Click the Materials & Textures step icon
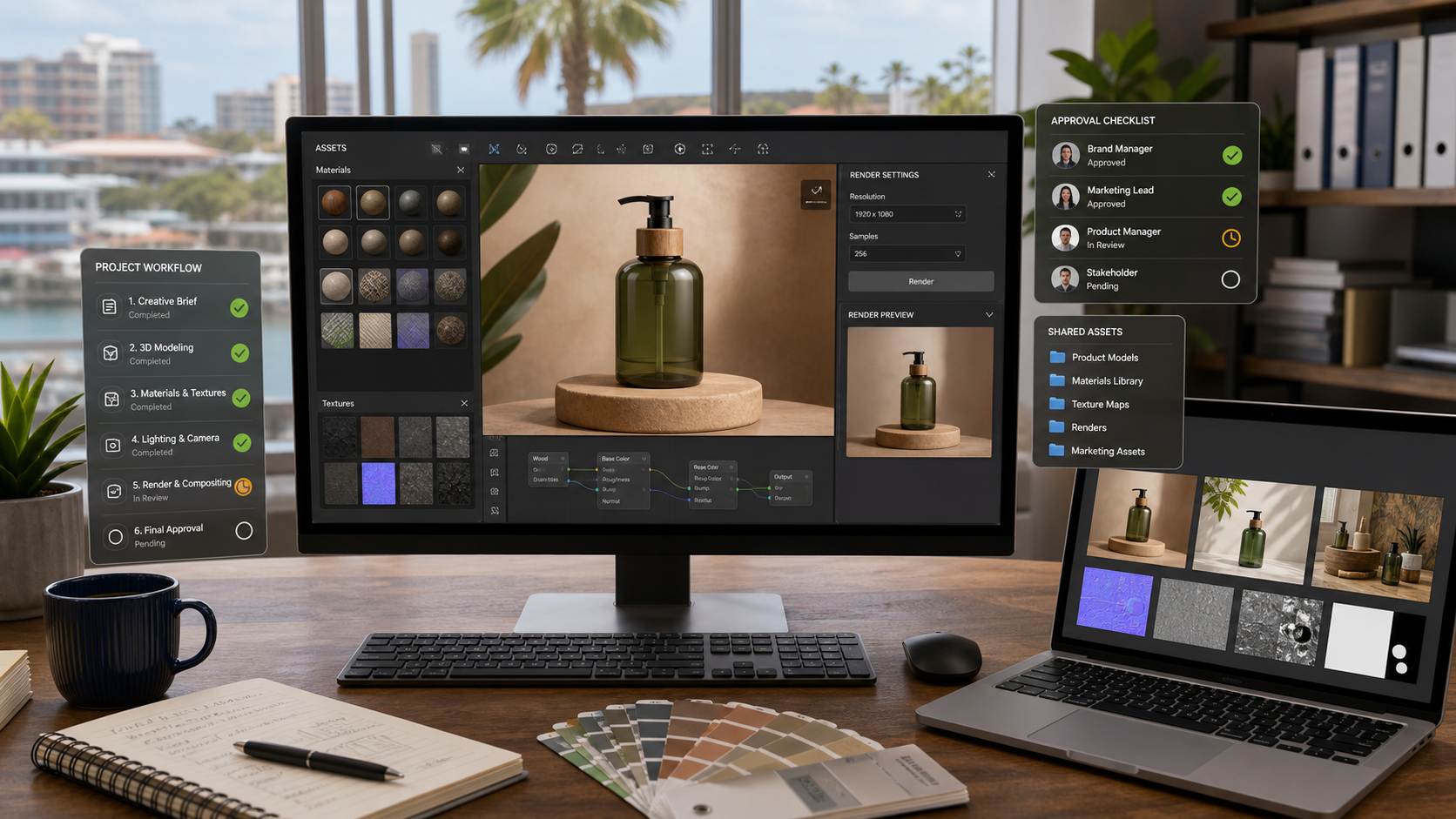This screenshot has height=819, width=1456. pos(111,399)
